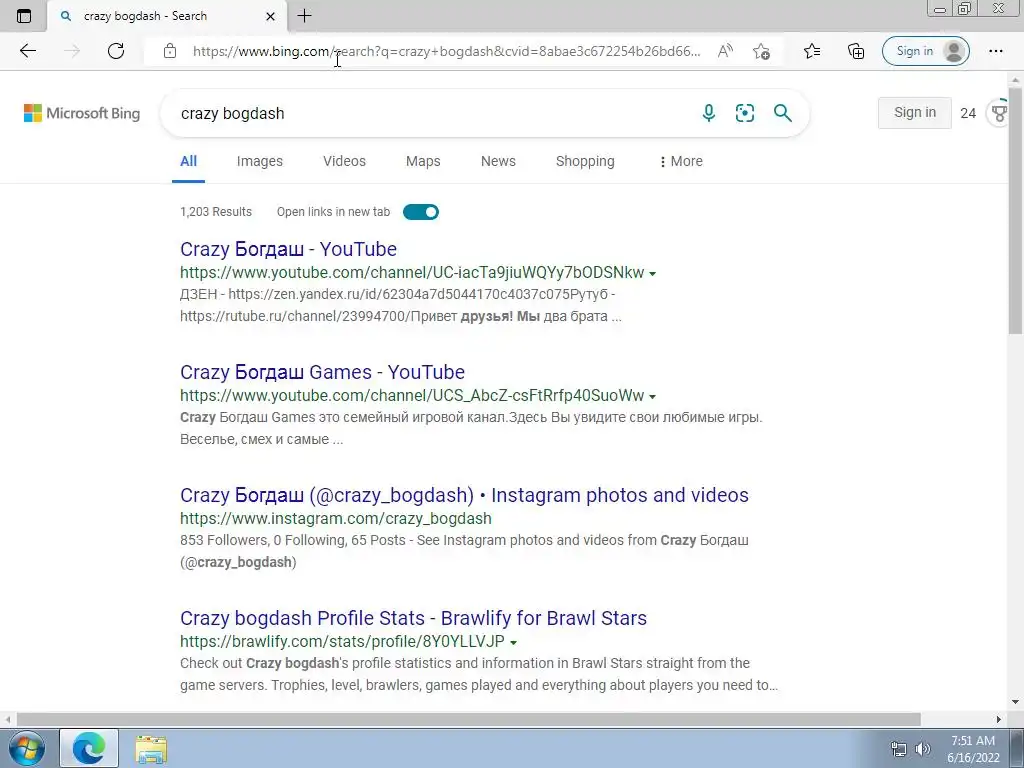
Task: Submit search with magnifier icon
Action: pyautogui.click(x=782, y=113)
